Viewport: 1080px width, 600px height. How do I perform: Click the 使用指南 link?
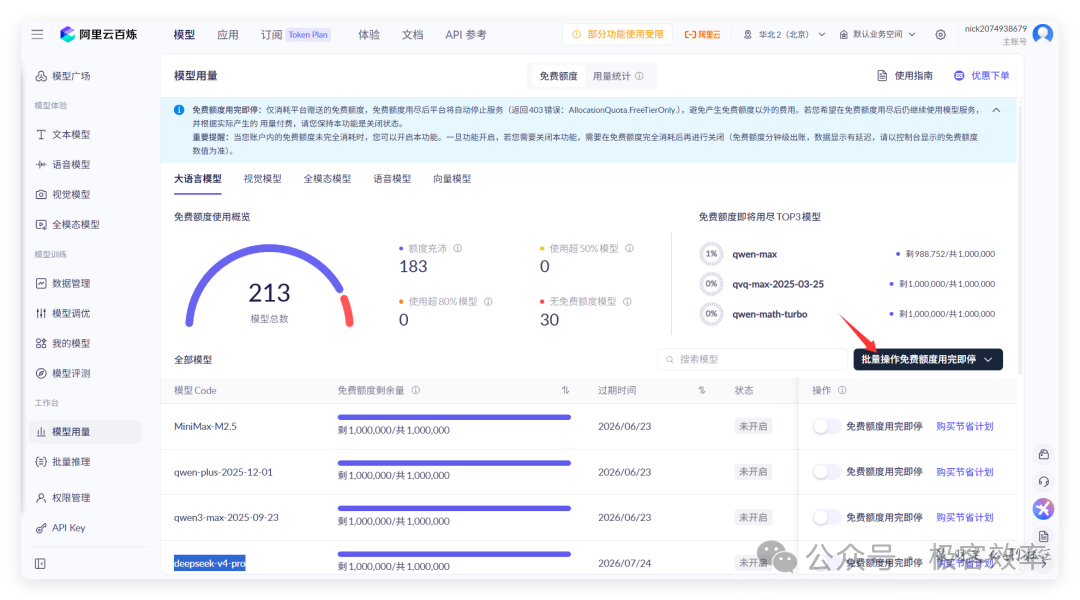tap(904, 76)
